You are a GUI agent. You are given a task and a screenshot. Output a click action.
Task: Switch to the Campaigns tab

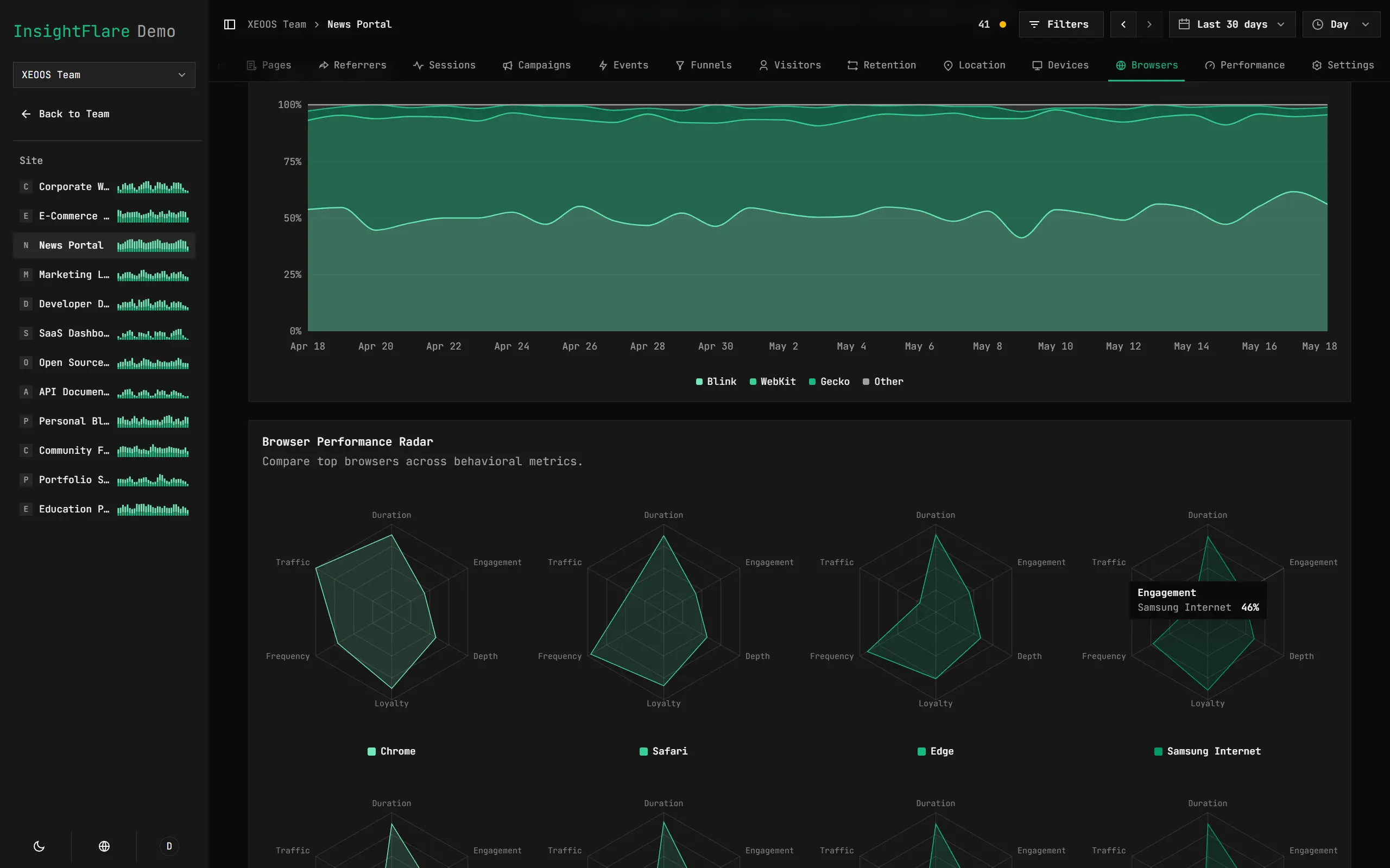537,66
